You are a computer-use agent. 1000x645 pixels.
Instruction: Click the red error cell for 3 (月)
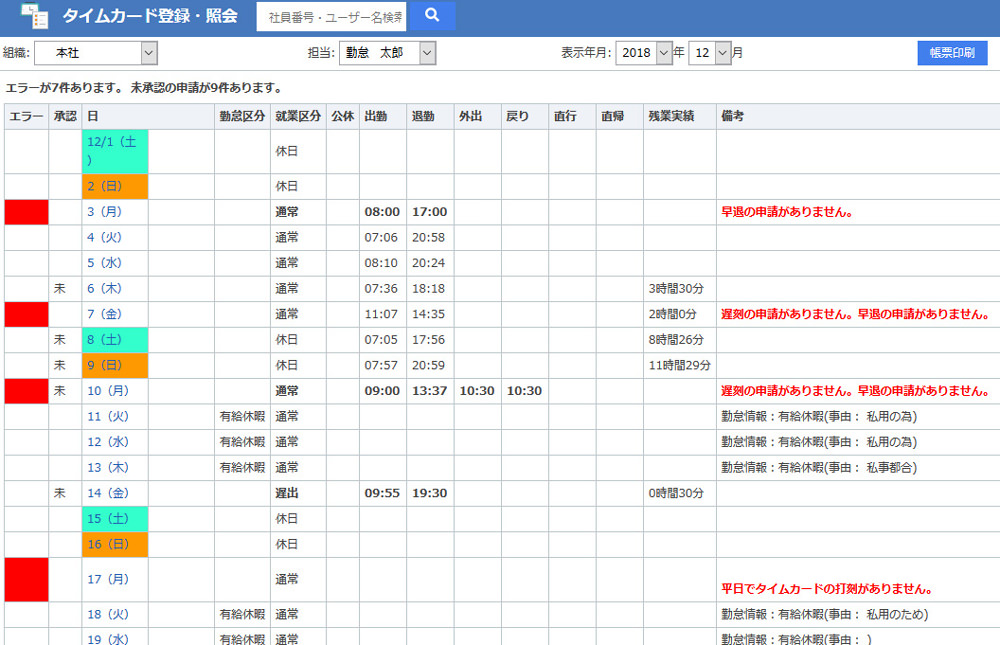(x=26, y=212)
